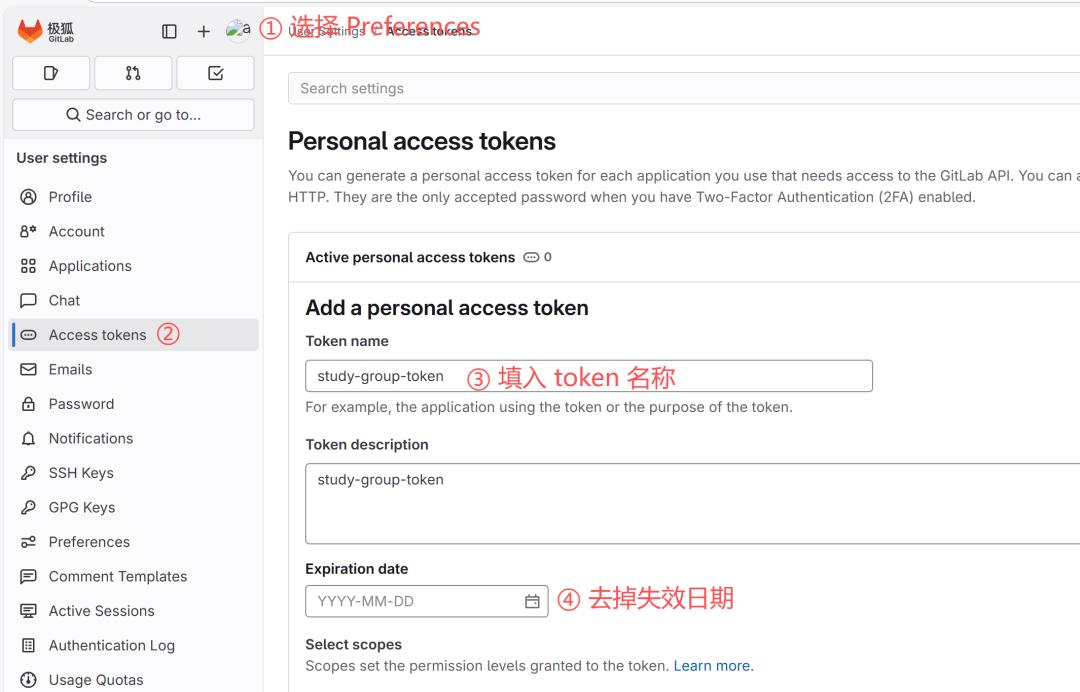The image size is (1080, 692).
Task: Click the Password lock icon in sidebar
Action: [27, 403]
